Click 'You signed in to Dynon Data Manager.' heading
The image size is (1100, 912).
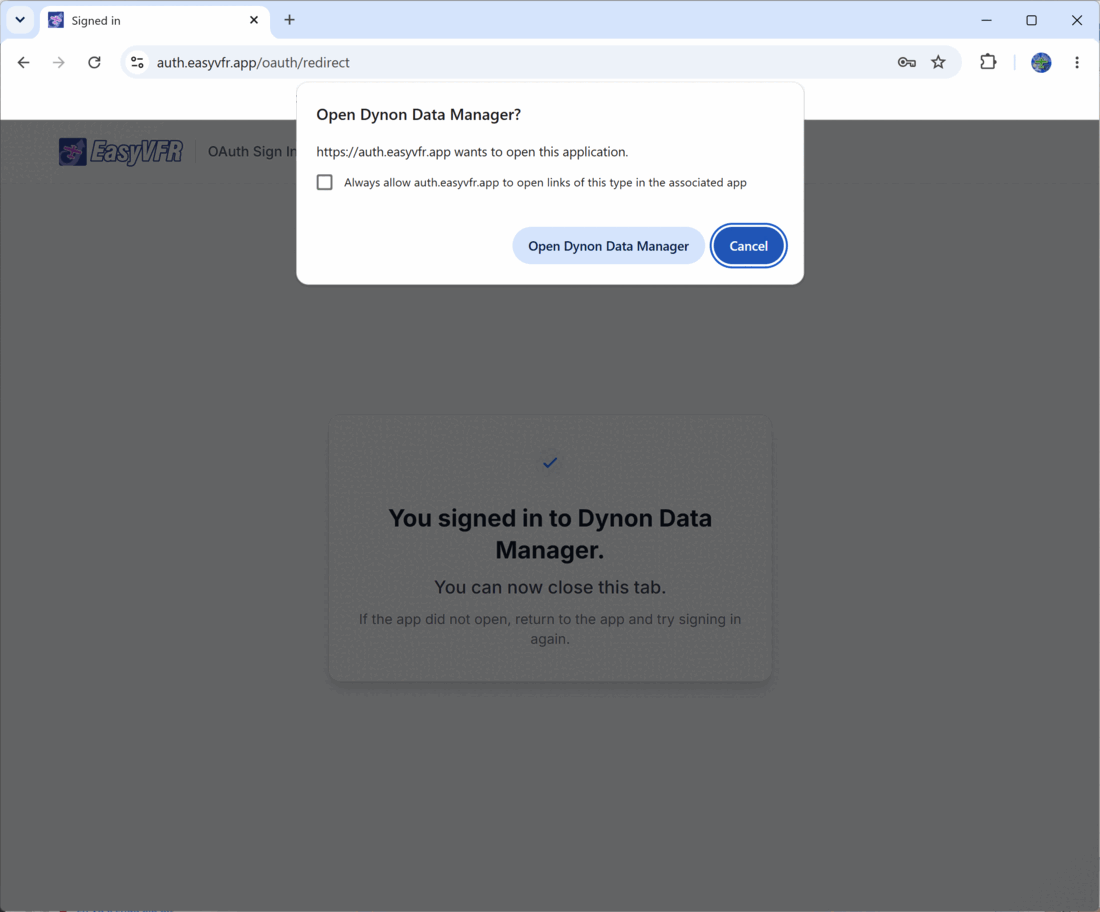[x=550, y=534]
